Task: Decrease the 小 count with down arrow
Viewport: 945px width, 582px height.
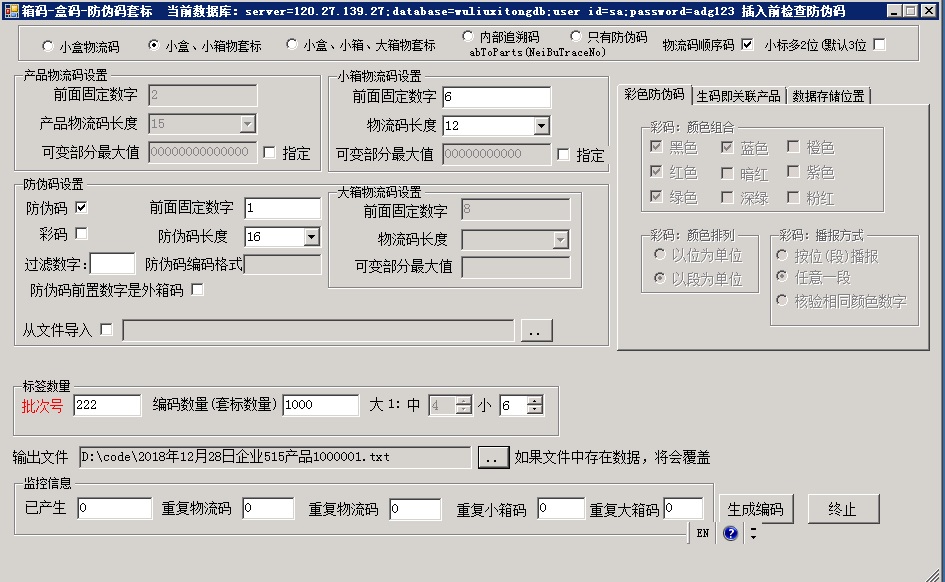Action: [535, 410]
